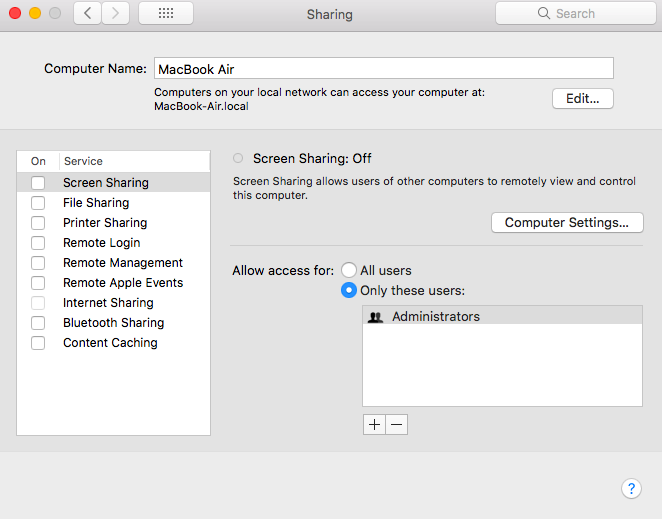Select the Remote Management service row
Screen dimensions: 662x519
(114, 263)
